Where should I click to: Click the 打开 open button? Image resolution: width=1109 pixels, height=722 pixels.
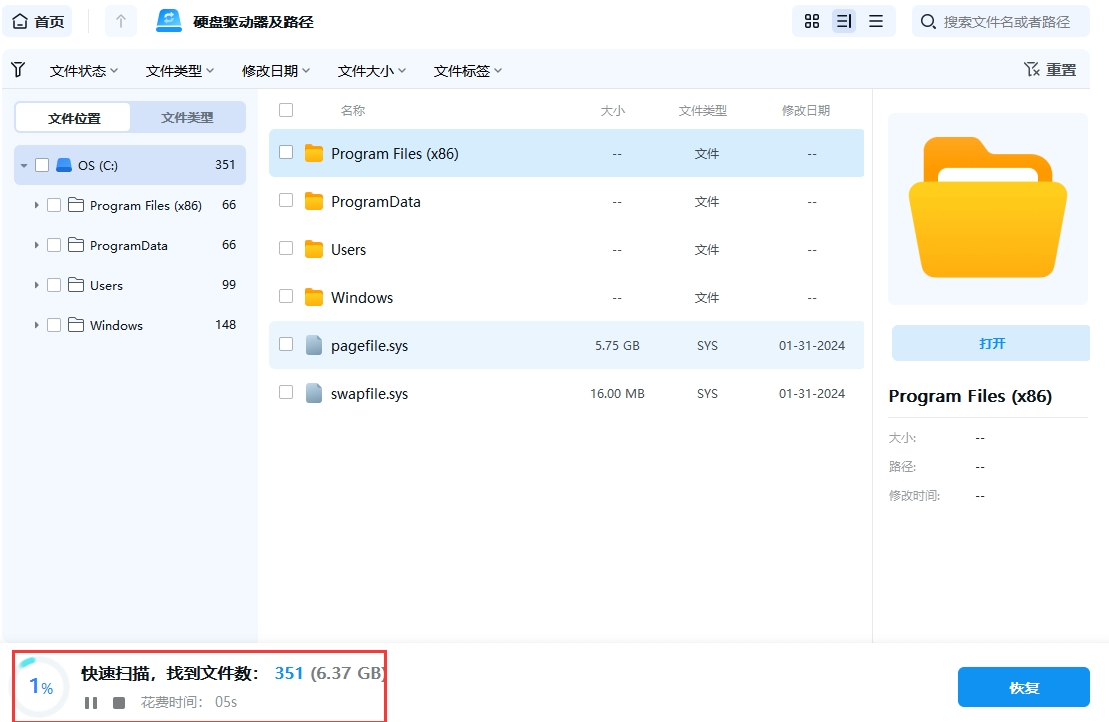989,342
